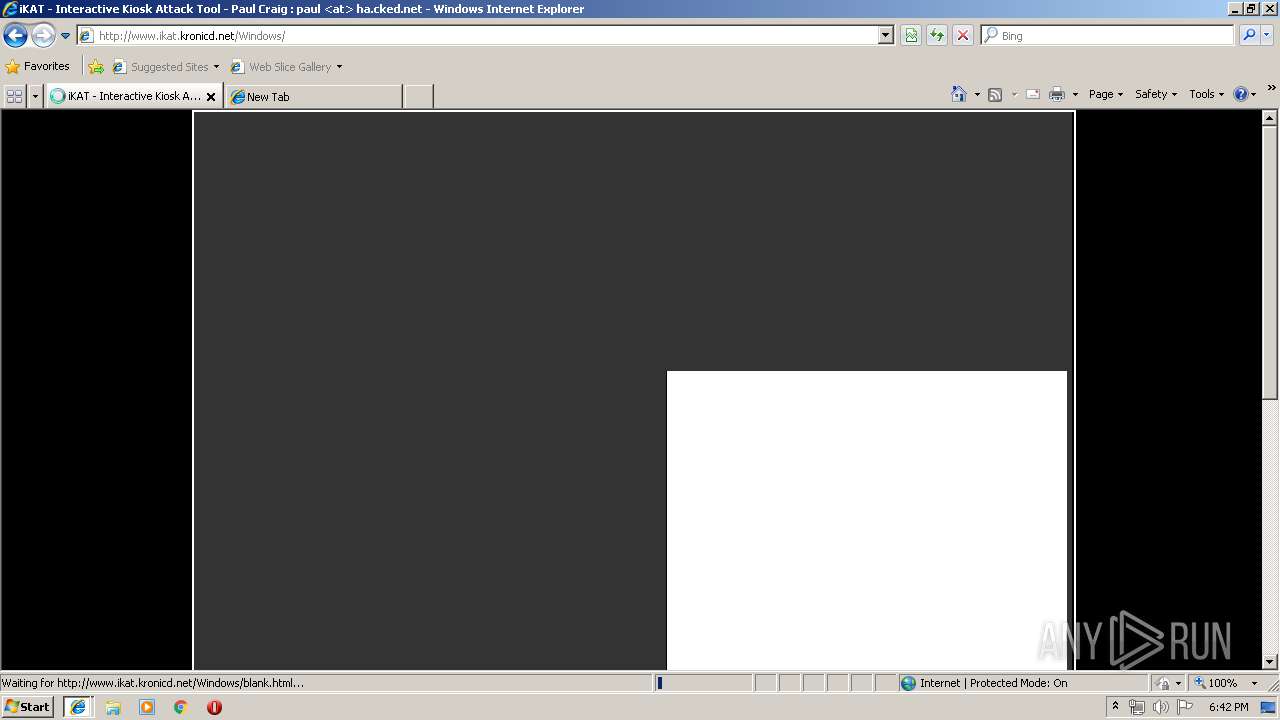Screen dimensions: 1280x720
Task: Click the page loading progress bar
Action: (703, 683)
